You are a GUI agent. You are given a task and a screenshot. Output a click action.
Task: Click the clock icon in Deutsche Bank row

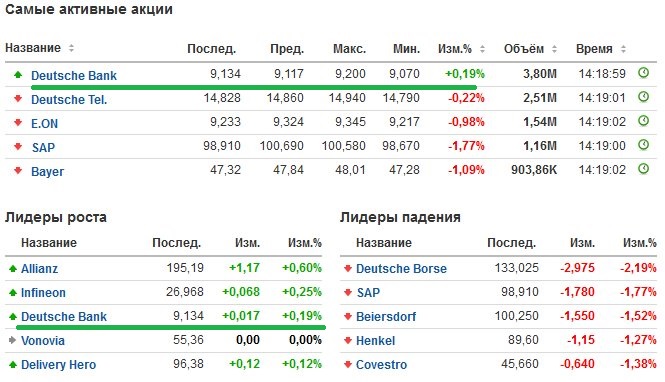643,72
